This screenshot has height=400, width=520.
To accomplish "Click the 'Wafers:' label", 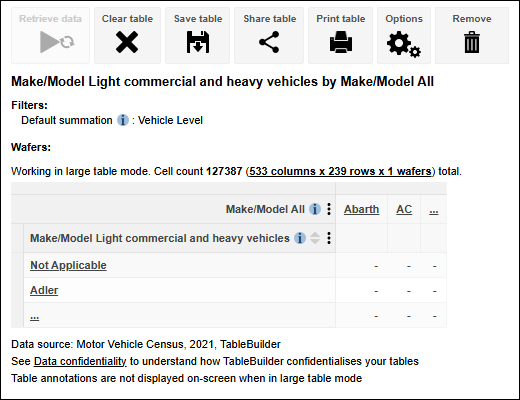I will [31, 147].
